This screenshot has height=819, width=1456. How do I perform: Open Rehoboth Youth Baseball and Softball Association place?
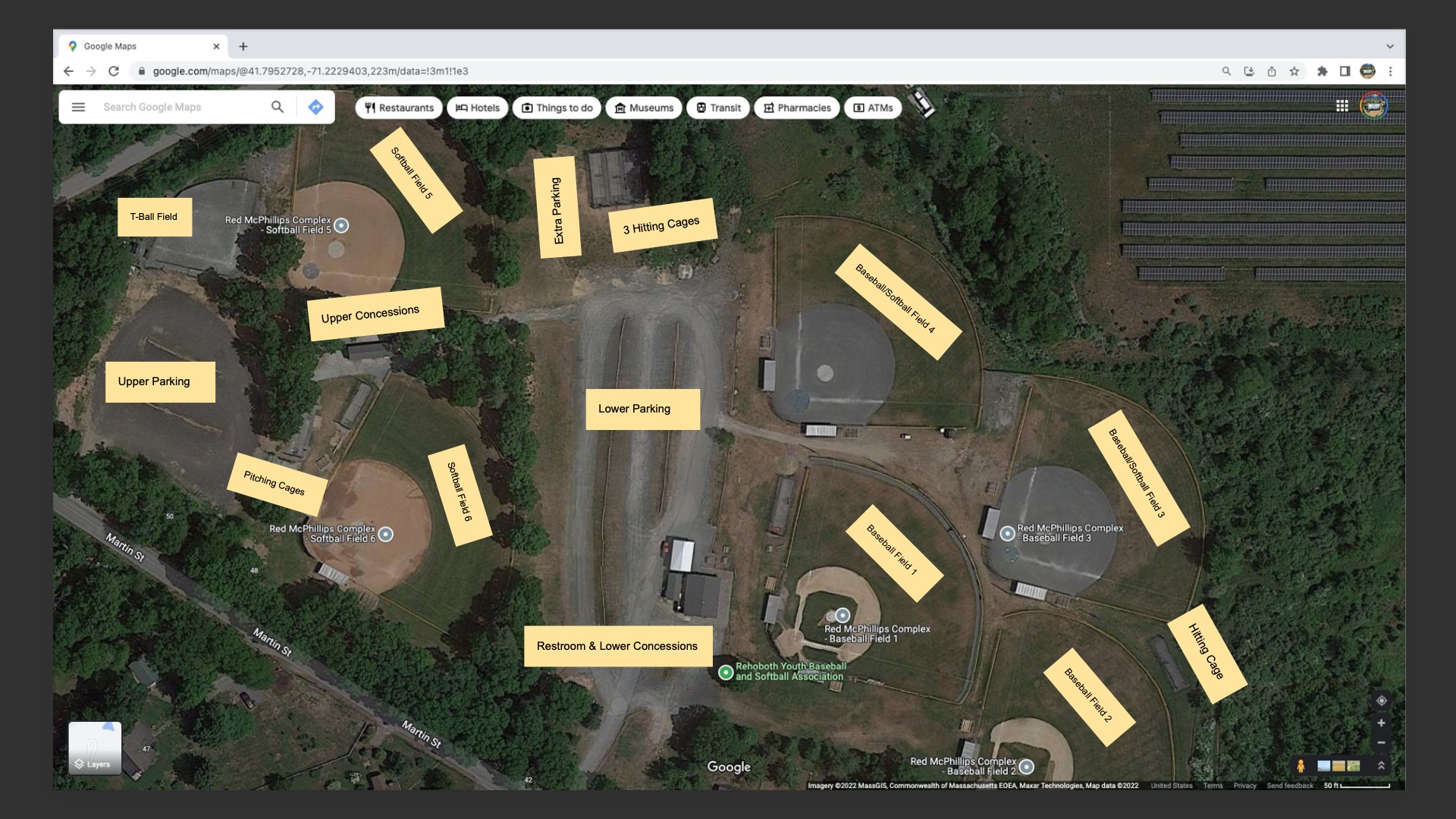tap(726, 672)
